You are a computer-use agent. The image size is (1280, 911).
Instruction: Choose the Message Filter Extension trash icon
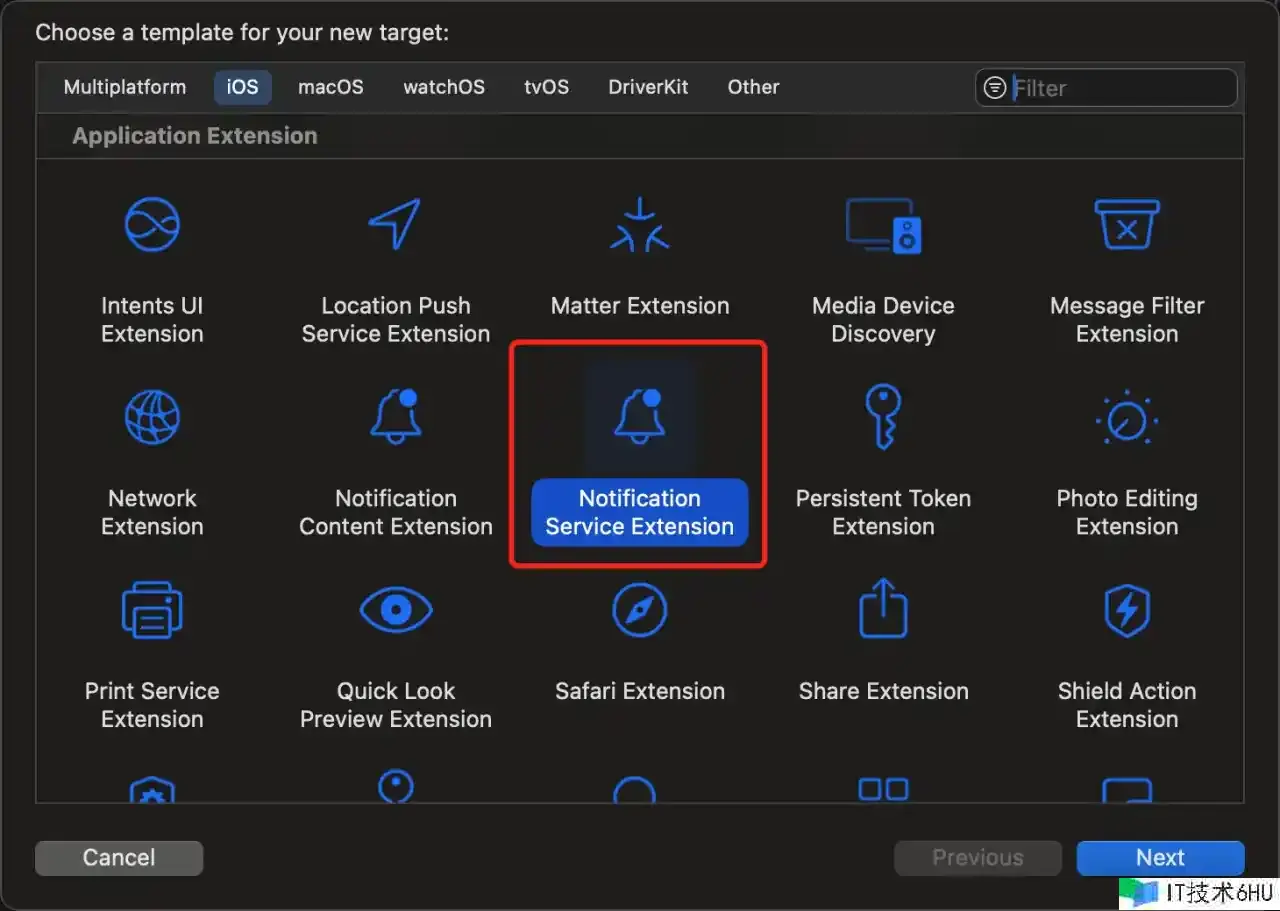click(1127, 224)
